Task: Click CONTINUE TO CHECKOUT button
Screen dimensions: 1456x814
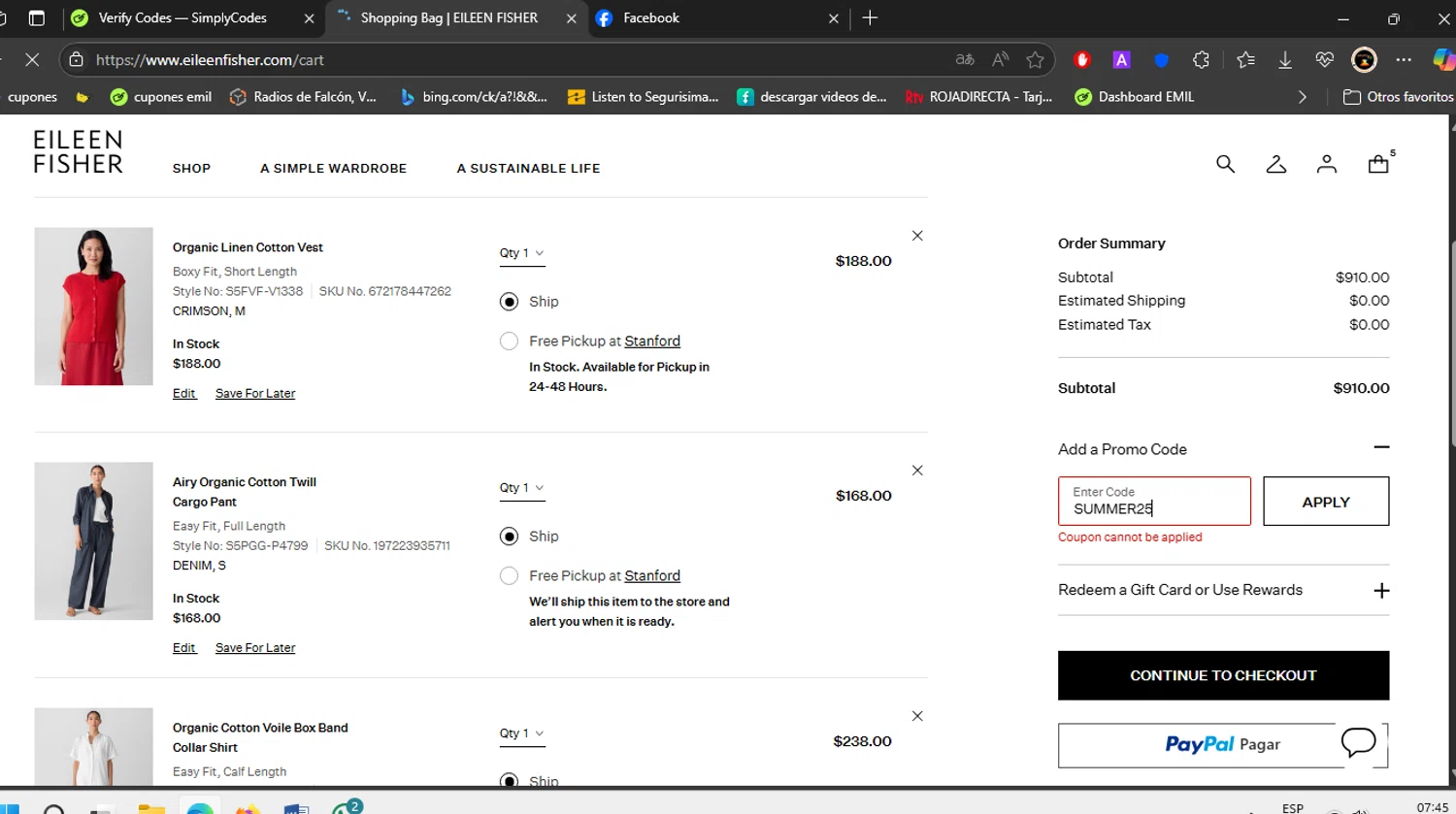Action: [1223, 675]
